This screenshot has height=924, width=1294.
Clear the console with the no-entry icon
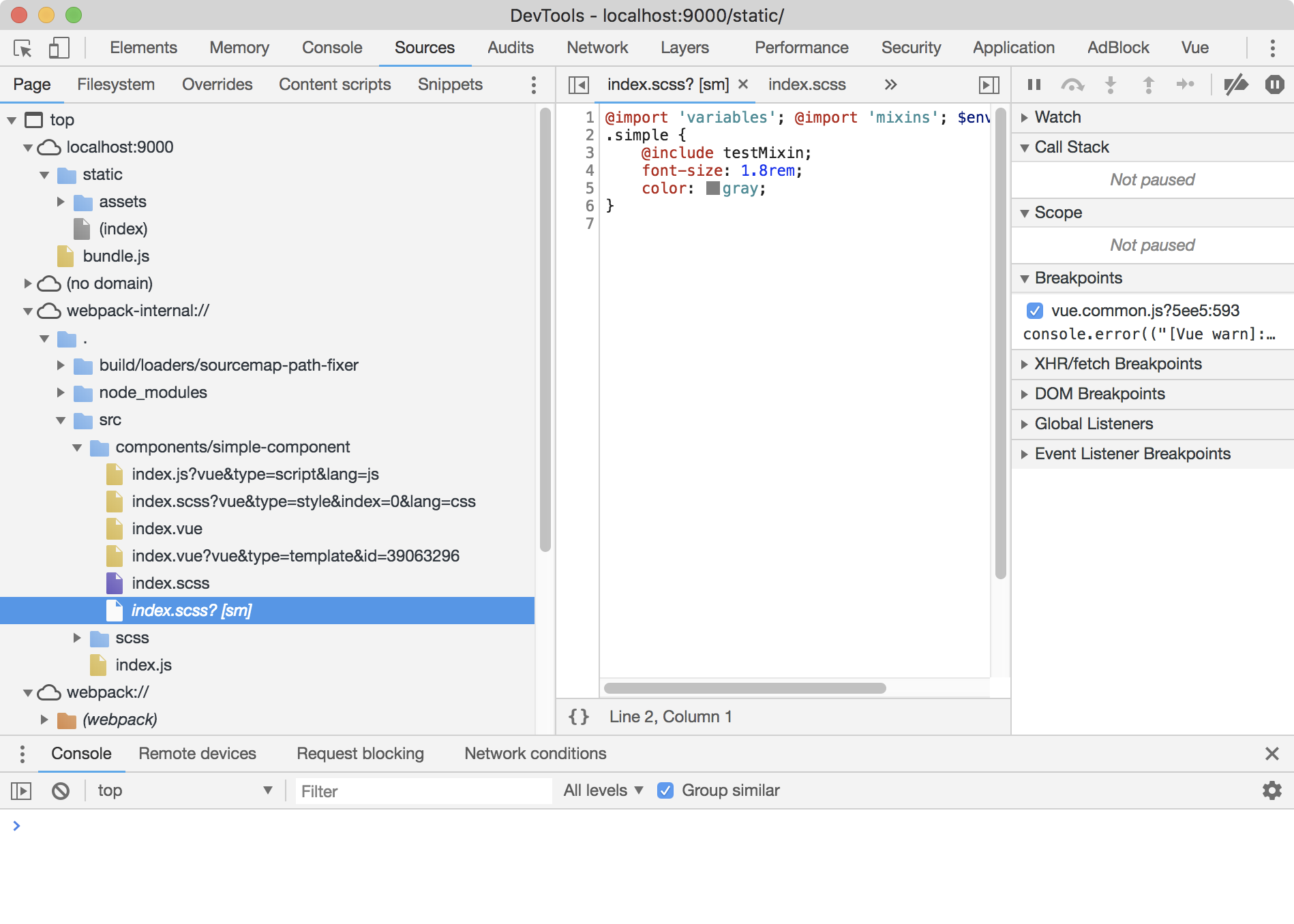pos(61,790)
